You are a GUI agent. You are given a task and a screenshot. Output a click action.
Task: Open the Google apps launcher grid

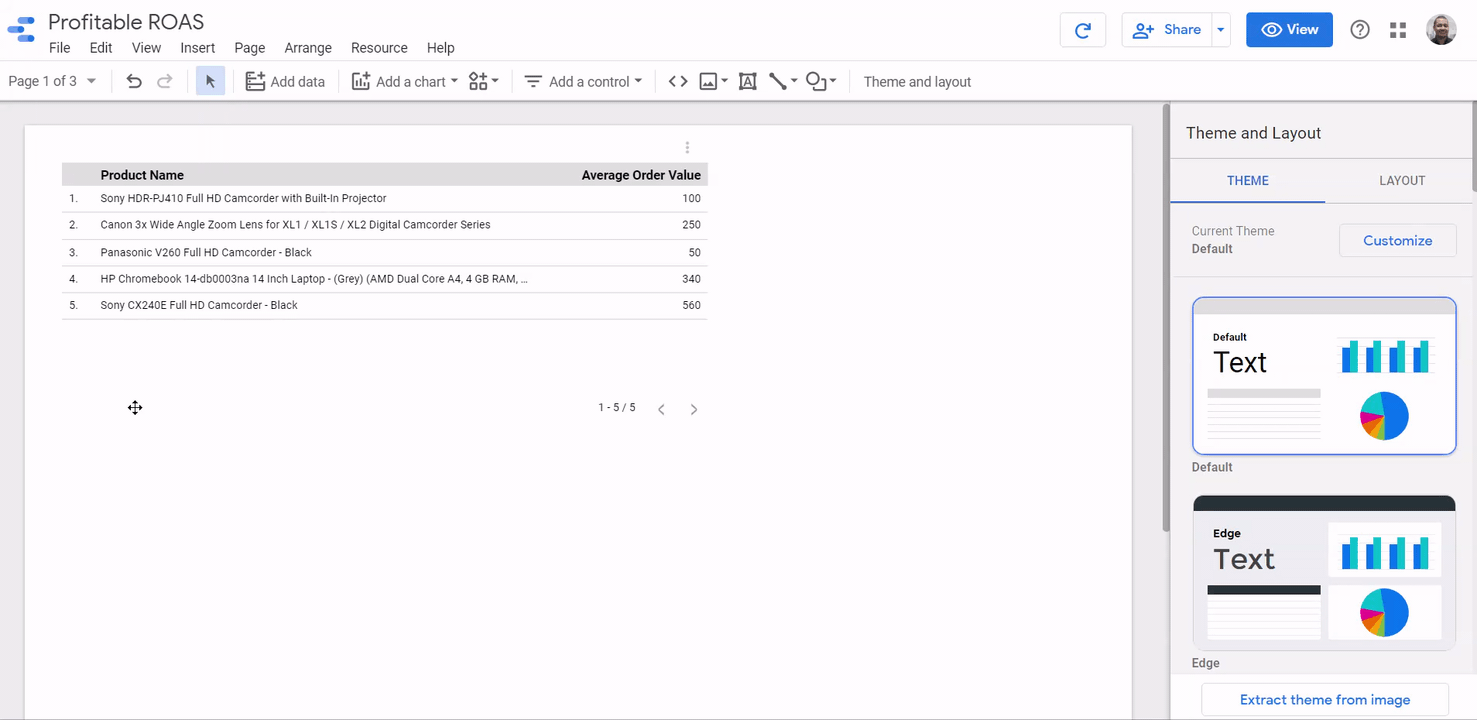click(1397, 30)
